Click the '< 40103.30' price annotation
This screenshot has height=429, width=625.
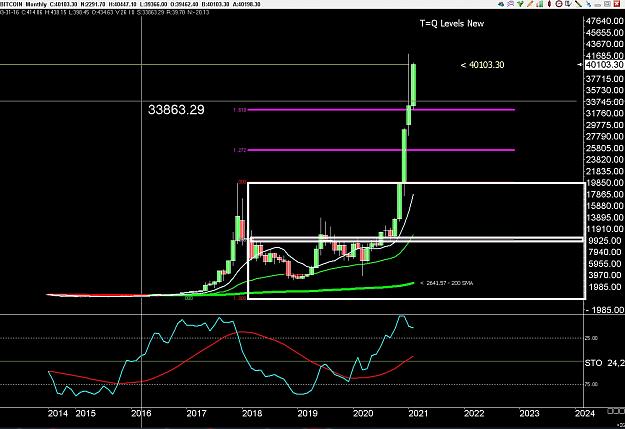click(x=482, y=65)
